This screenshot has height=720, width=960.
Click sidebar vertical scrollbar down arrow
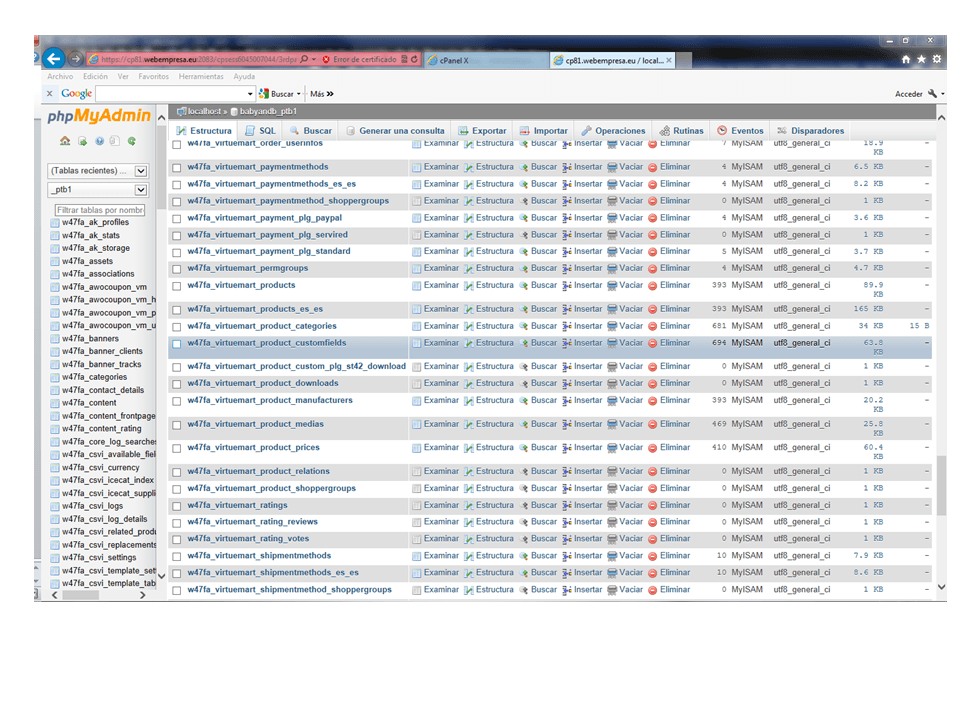pyautogui.click(x=162, y=576)
